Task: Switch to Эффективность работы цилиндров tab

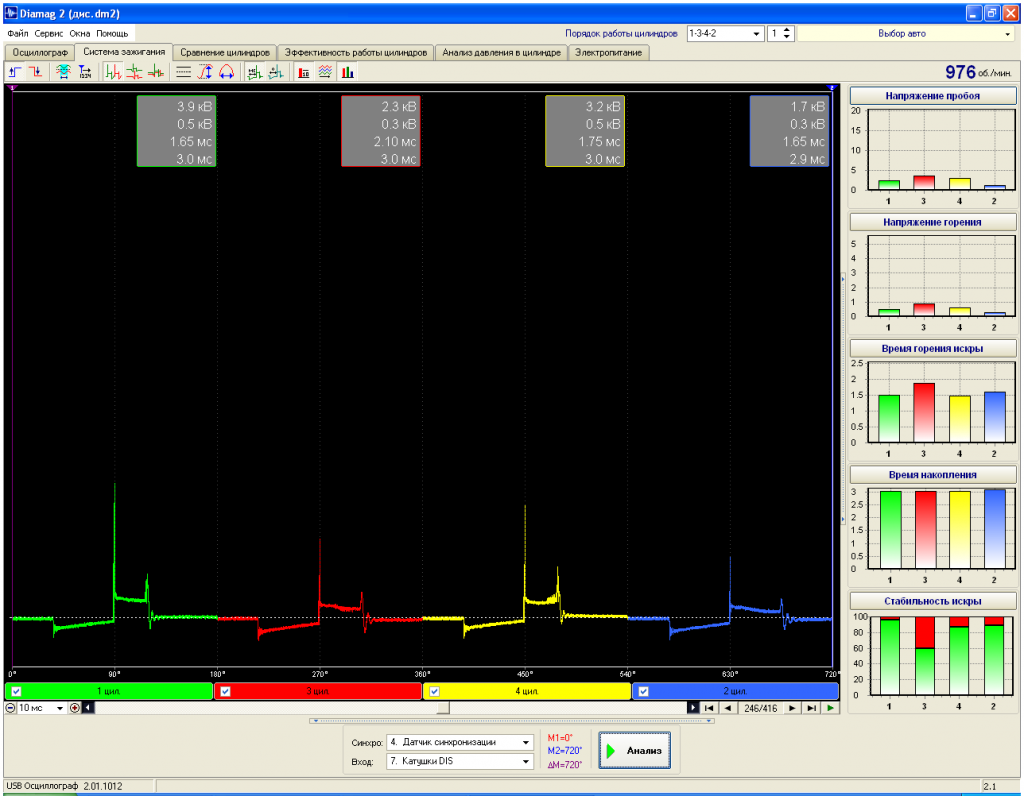Action: pyautogui.click(x=356, y=53)
